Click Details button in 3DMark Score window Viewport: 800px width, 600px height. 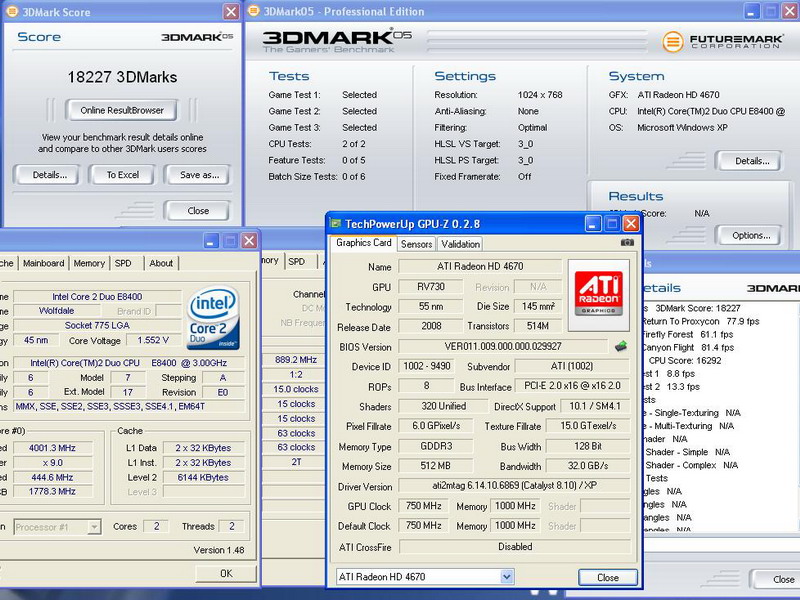(49, 175)
